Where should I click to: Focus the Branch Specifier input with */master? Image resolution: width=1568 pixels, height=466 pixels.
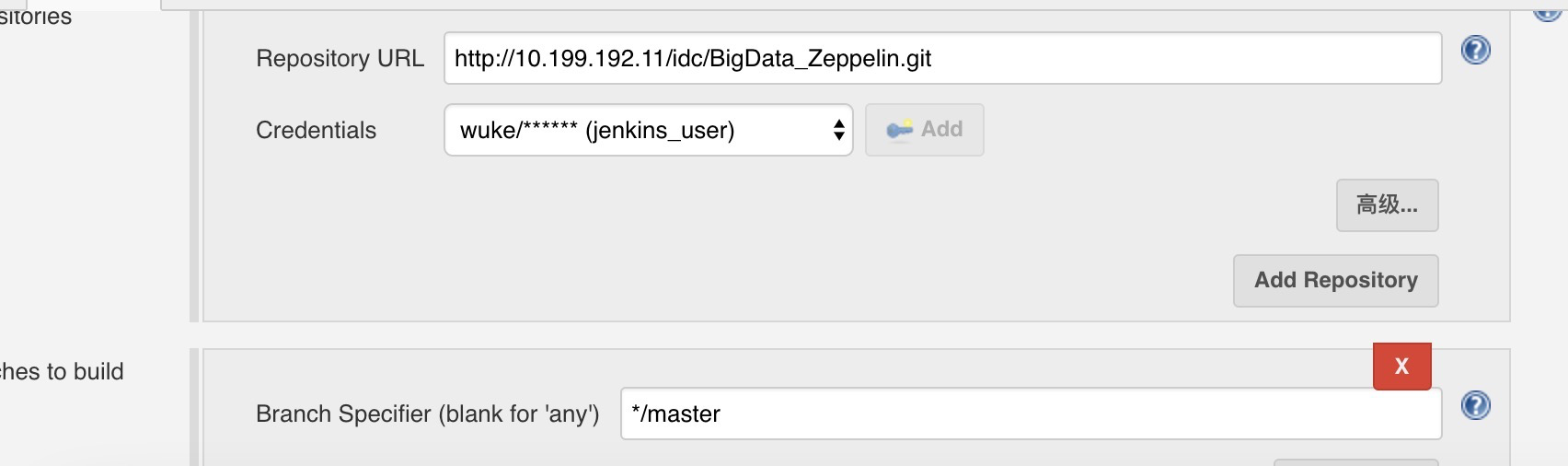tap(1030, 414)
